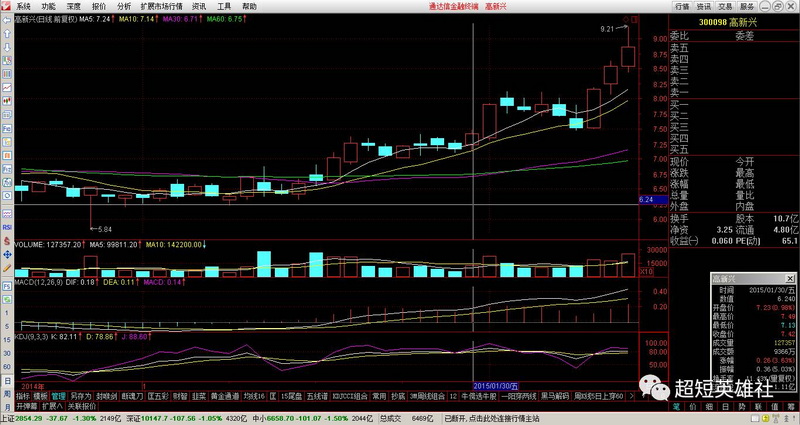Click the 2015/01/30 date marker on timeline
Screen dimensions: 800x425
pos(496,385)
